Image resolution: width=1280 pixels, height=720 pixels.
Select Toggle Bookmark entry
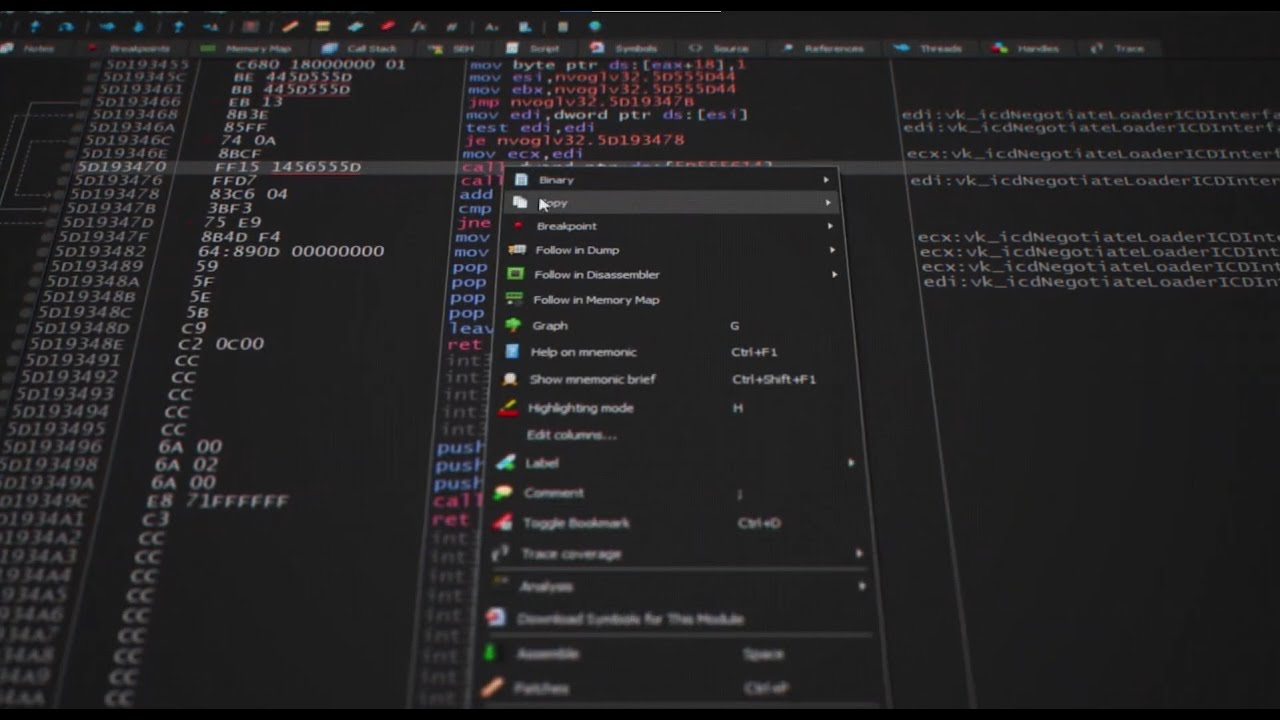click(x=576, y=523)
